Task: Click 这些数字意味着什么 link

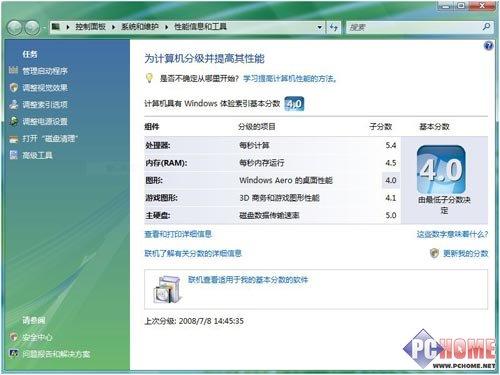Action: (452, 234)
